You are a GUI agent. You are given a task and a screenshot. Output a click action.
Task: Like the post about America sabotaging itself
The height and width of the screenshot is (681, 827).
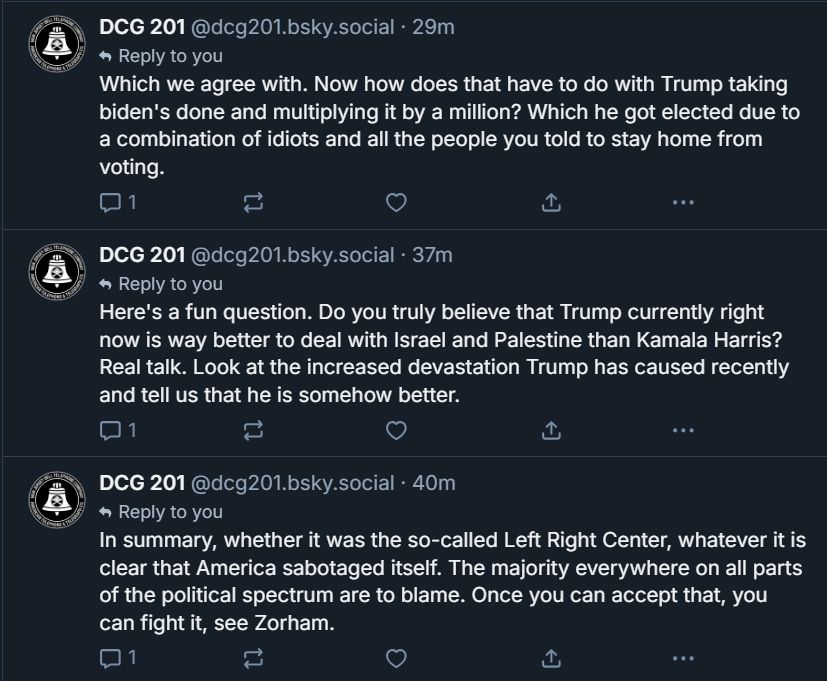tap(396, 658)
